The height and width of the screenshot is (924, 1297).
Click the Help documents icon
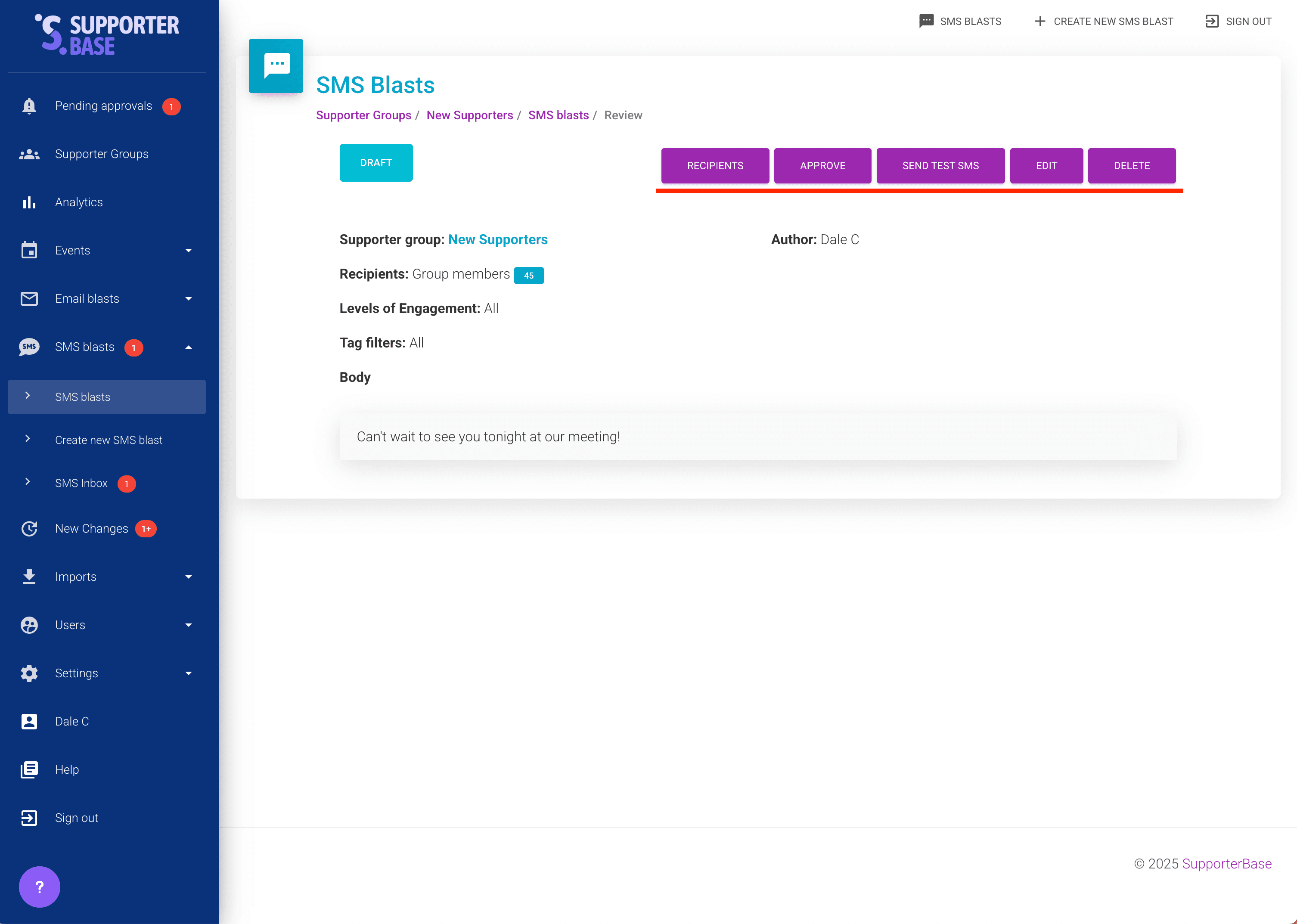[x=29, y=770]
